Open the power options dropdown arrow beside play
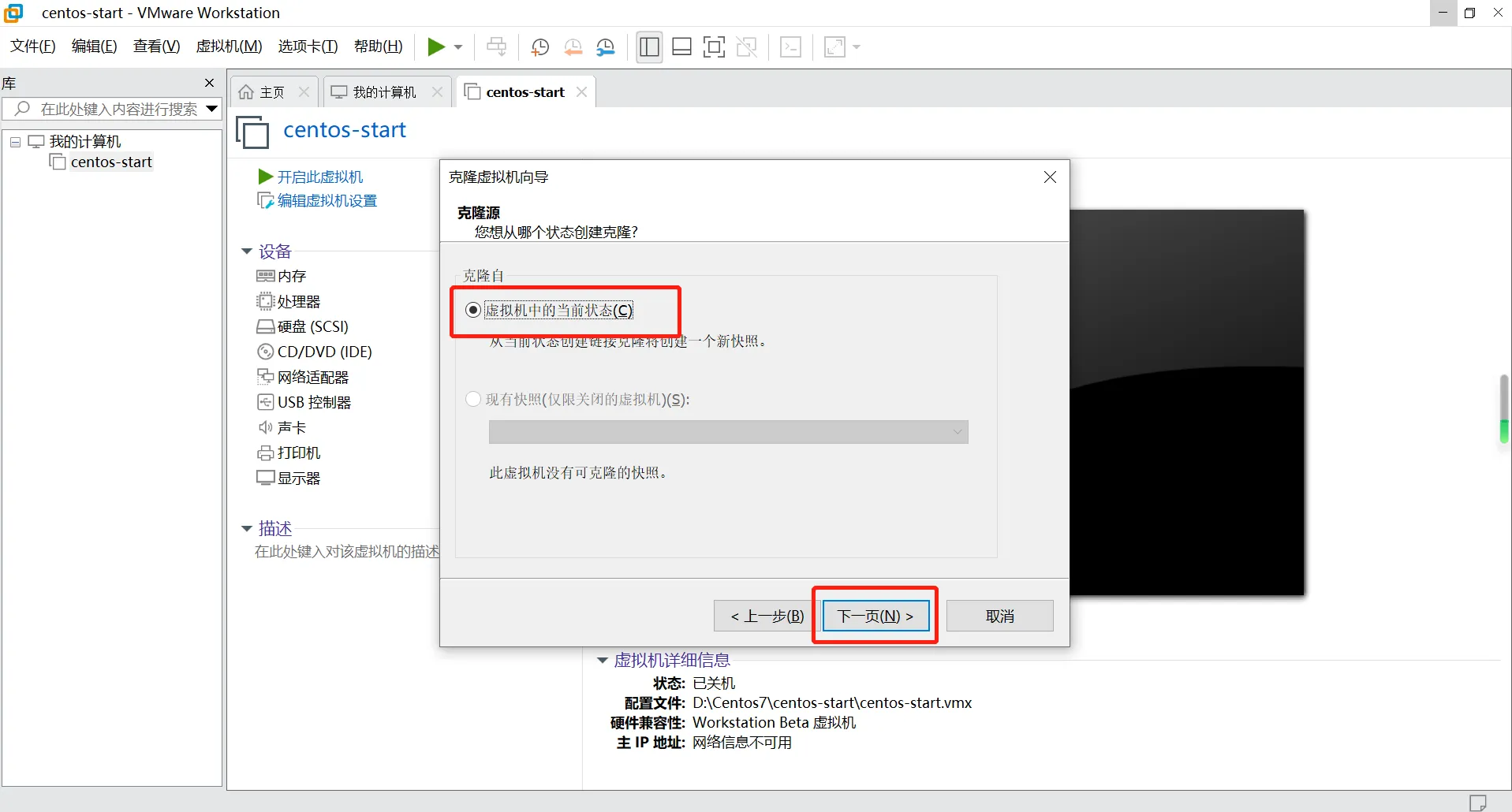 [x=458, y=47]
